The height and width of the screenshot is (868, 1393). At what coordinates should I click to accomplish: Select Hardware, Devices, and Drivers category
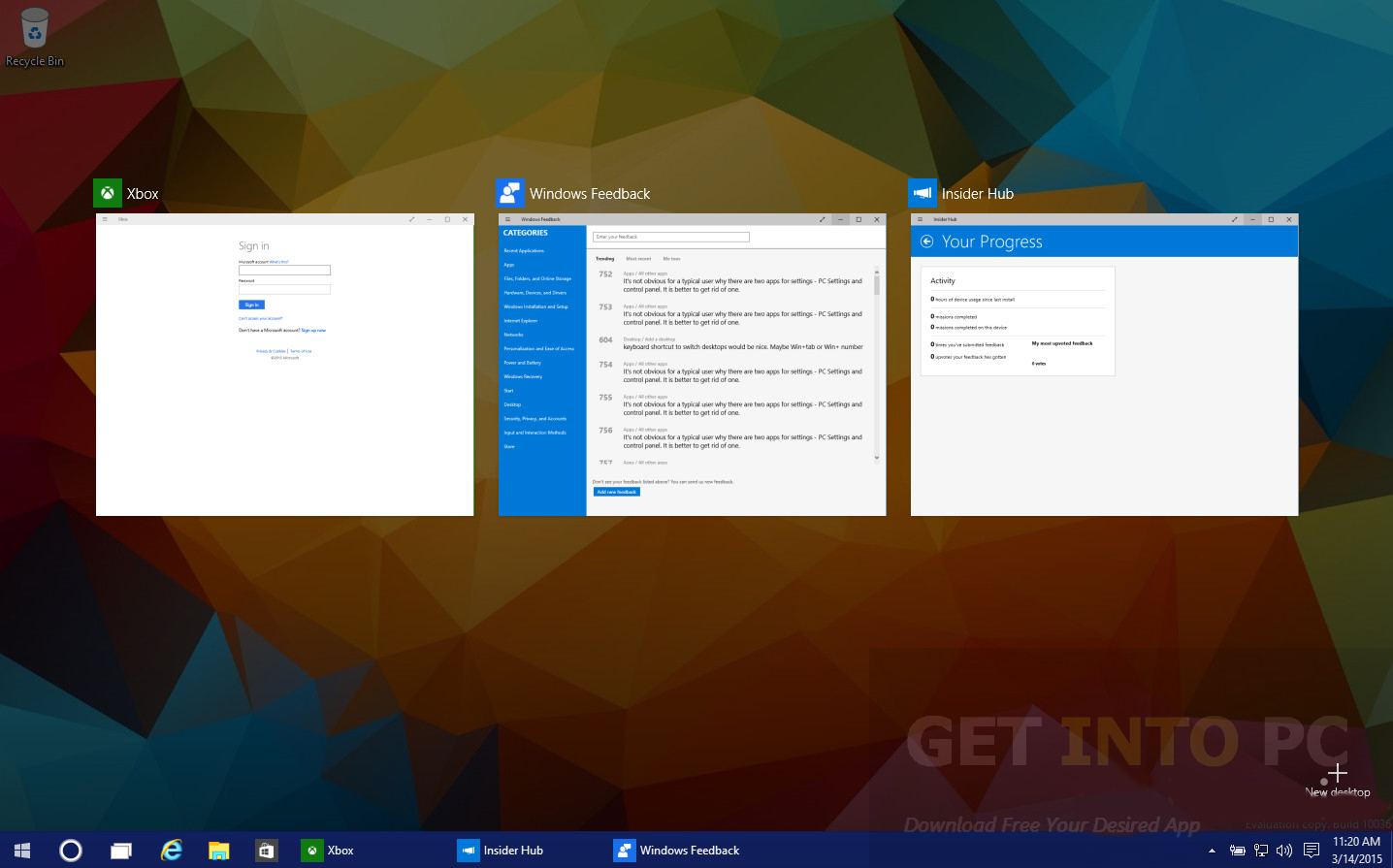tap(535, 293)
